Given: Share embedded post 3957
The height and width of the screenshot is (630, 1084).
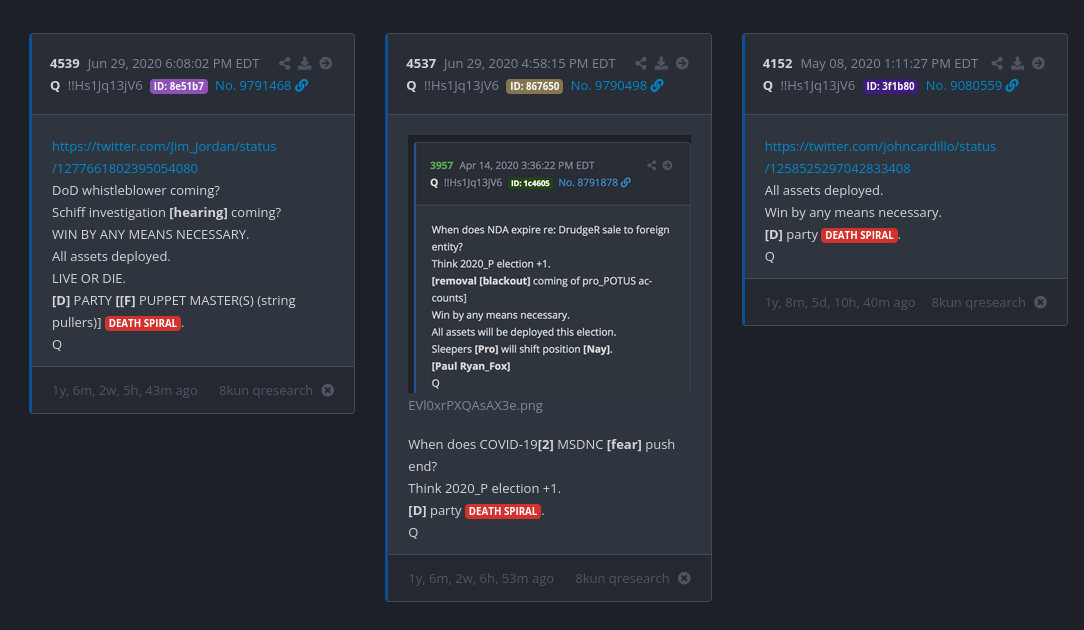Looking at the screenshot, I should (x=651, y=165).
